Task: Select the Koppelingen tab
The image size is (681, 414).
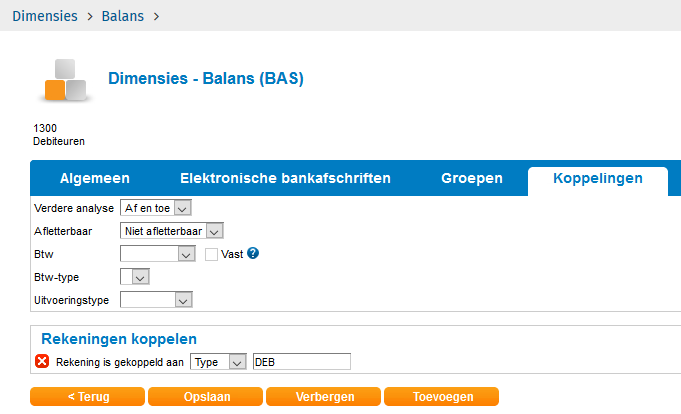Action: [x=598, y=178]
